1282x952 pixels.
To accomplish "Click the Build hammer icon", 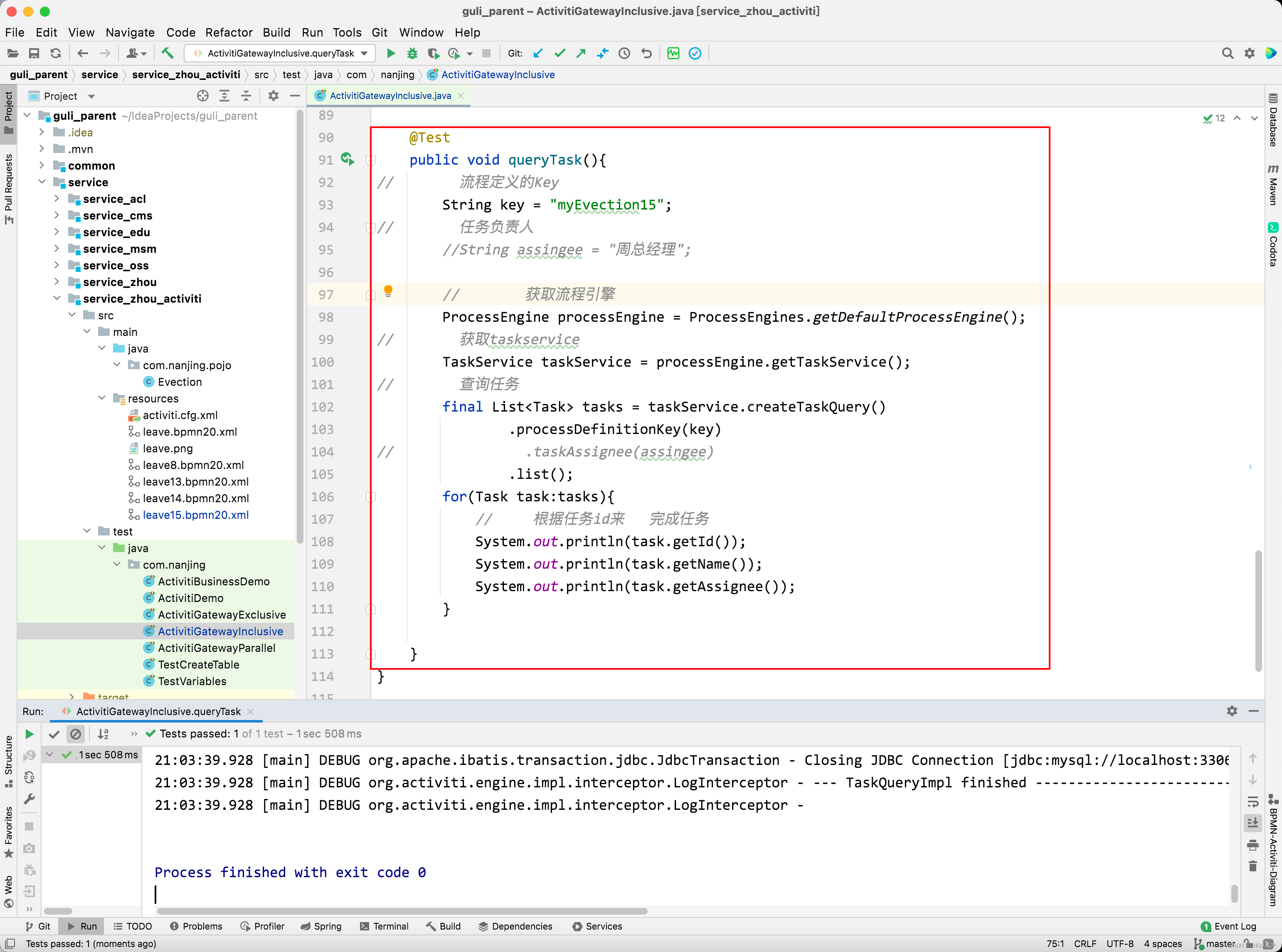I will click(x=167, y=54).
